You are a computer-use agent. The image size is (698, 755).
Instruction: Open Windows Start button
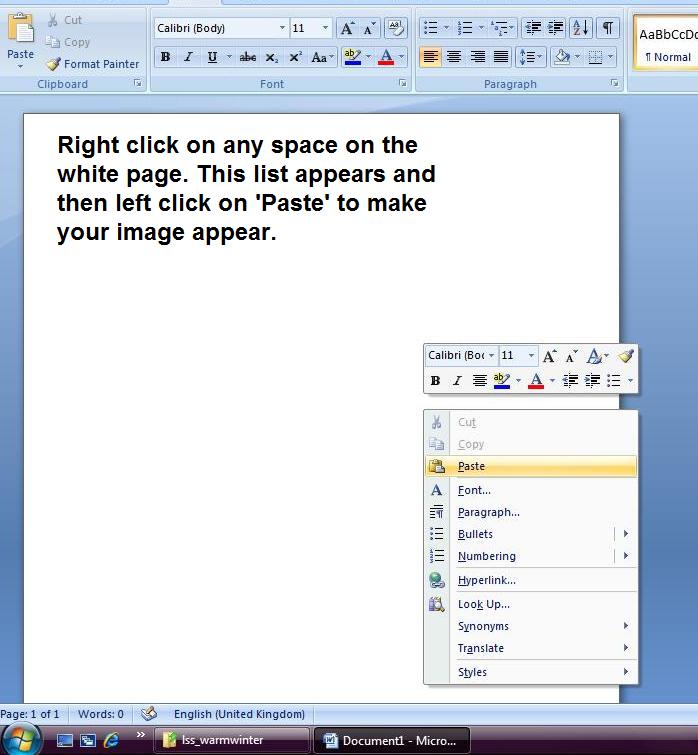tap(20, 740)
